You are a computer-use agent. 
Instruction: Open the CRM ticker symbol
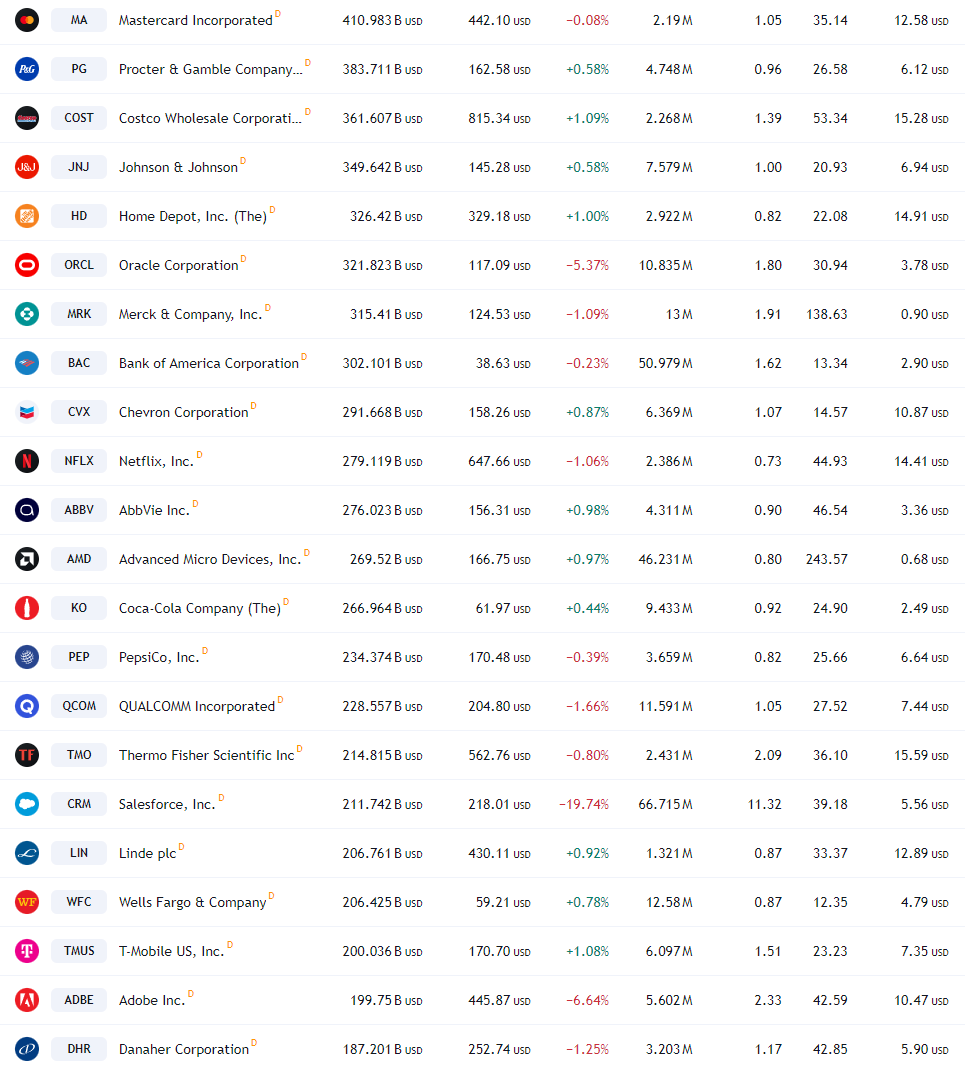pyautogui.click(x=79, y=805)
